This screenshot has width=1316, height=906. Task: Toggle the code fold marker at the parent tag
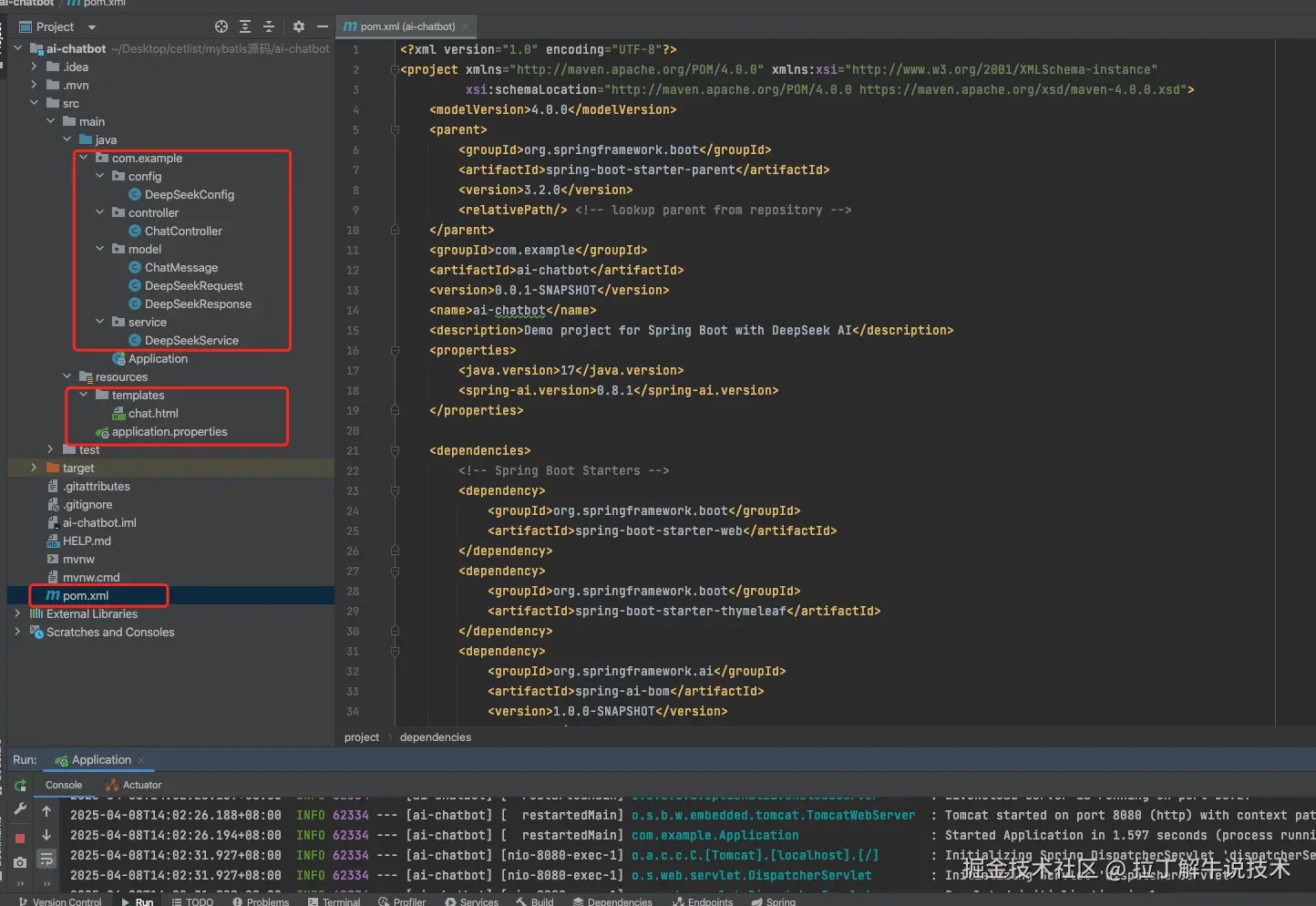point(395,130)
